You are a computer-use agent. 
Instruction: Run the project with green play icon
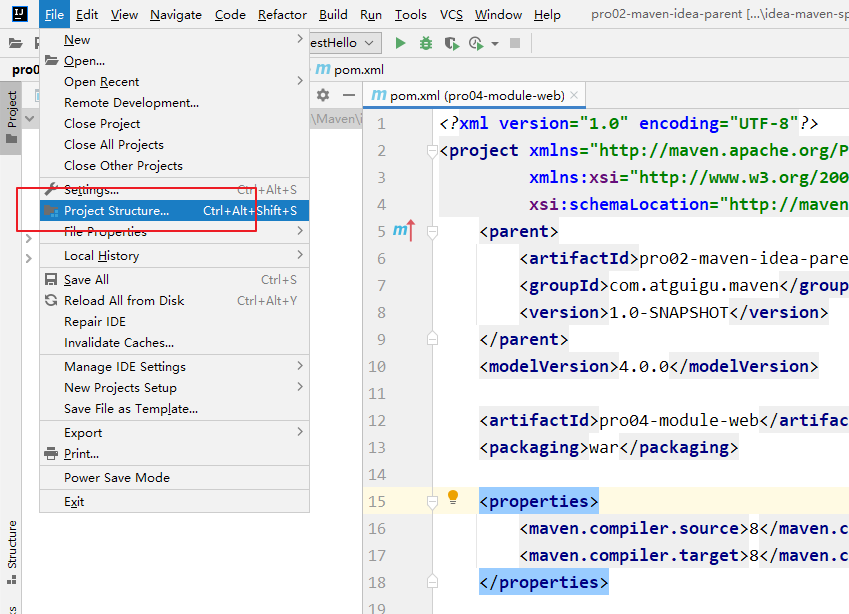tap(401, 43)
